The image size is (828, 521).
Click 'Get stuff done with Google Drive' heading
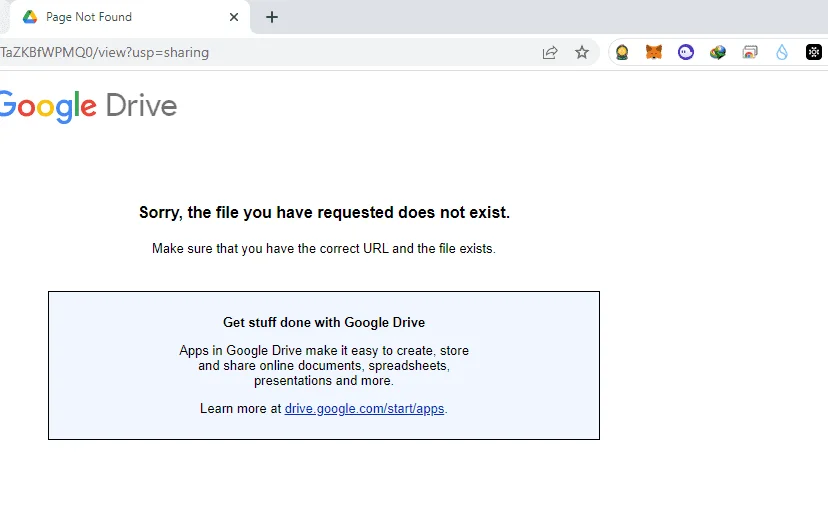324,323
